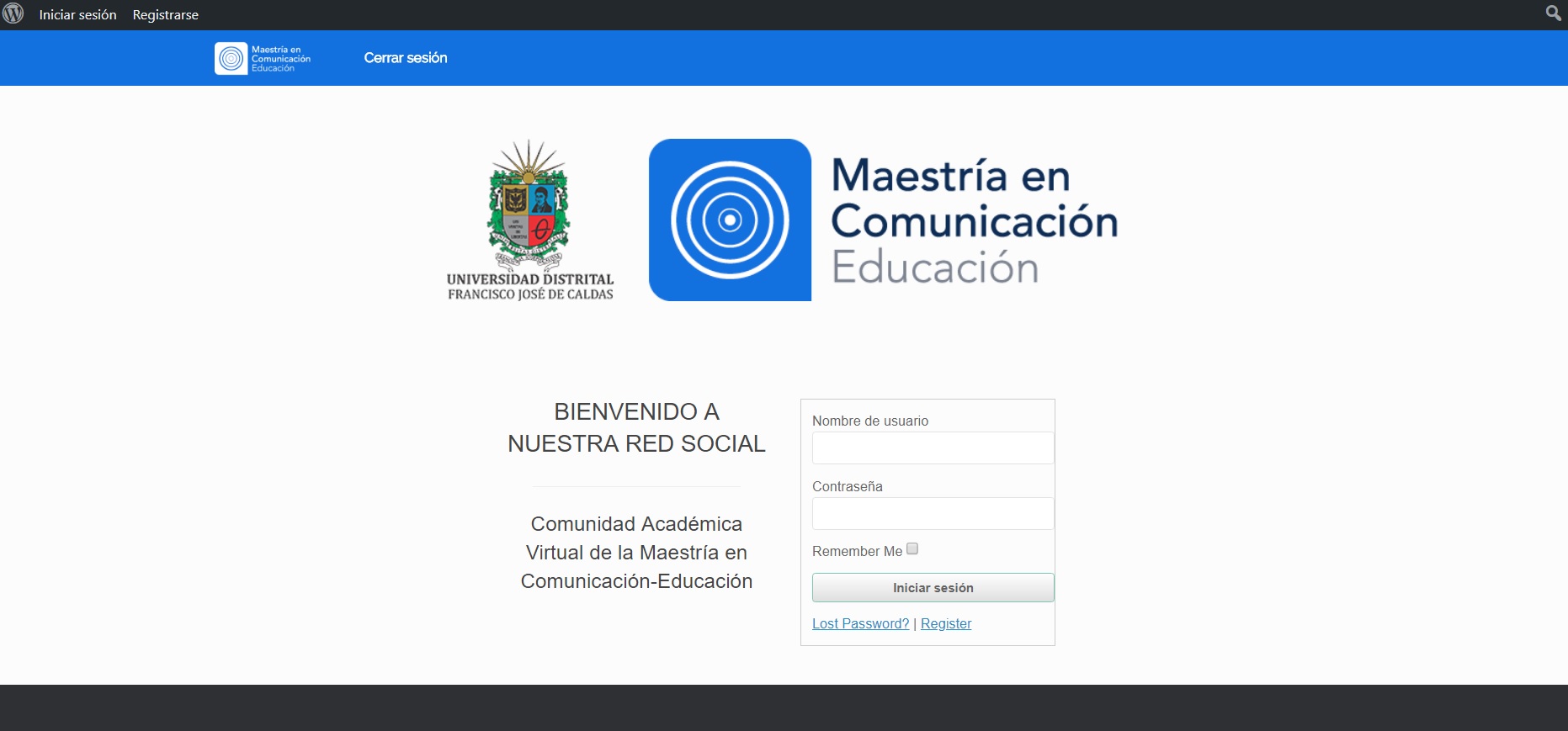
Task: Click the Iniciar sesión login button
Action: 933,588
